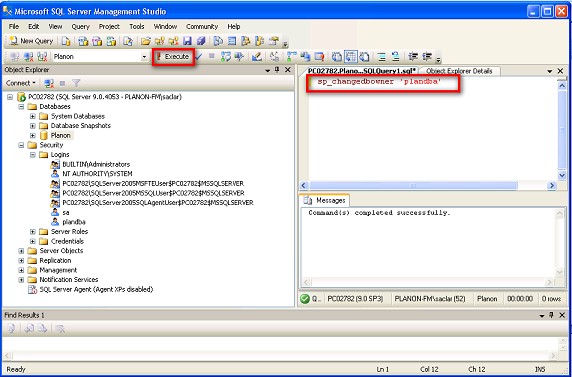Click the Execute button
572x377 pixels.
point(173,57)
